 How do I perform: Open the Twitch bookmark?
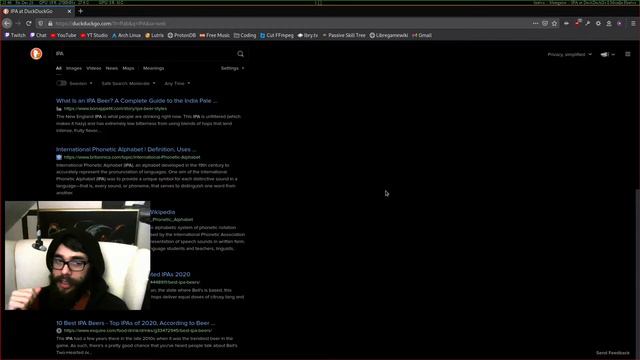(15, 36)
